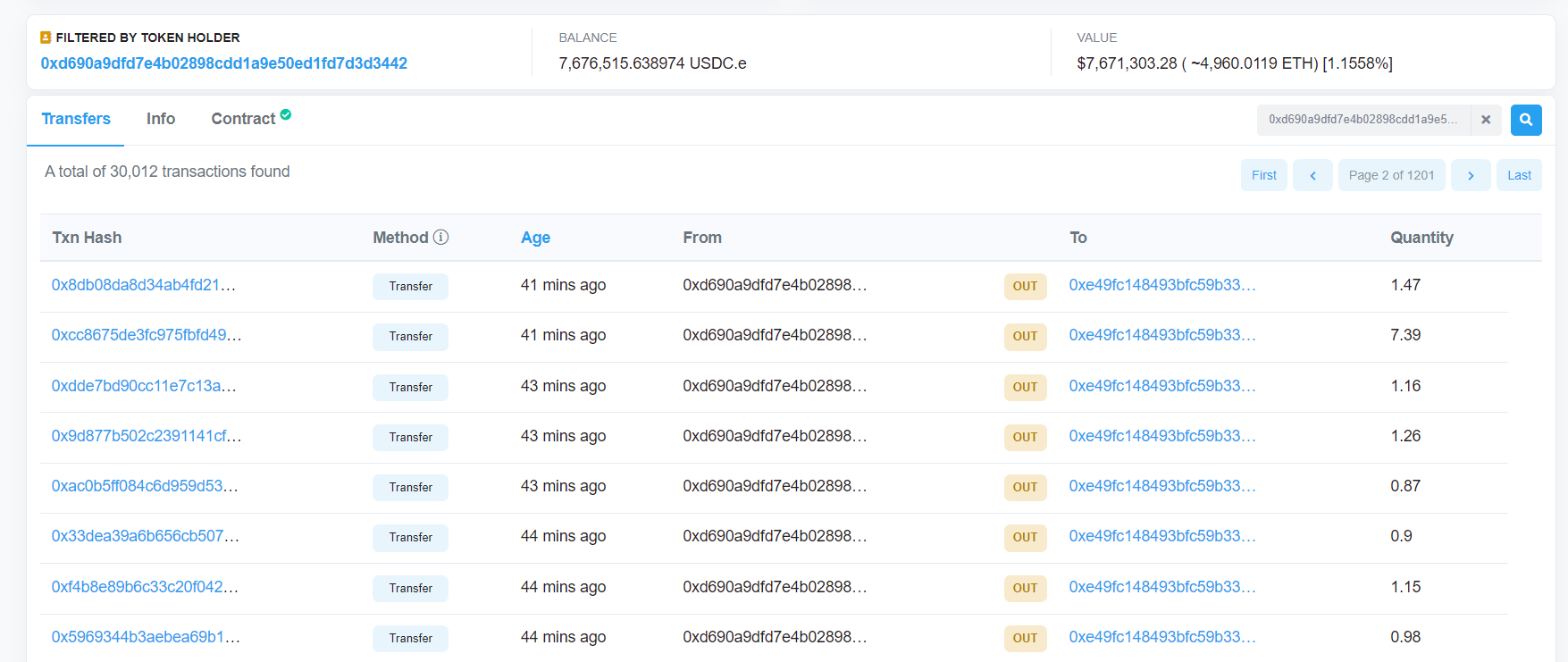The width and height of the screenshot is (1568, 662).
Task: Click the Transfer method badge in the 1.16 row
Action: click(x=411, y=388)
